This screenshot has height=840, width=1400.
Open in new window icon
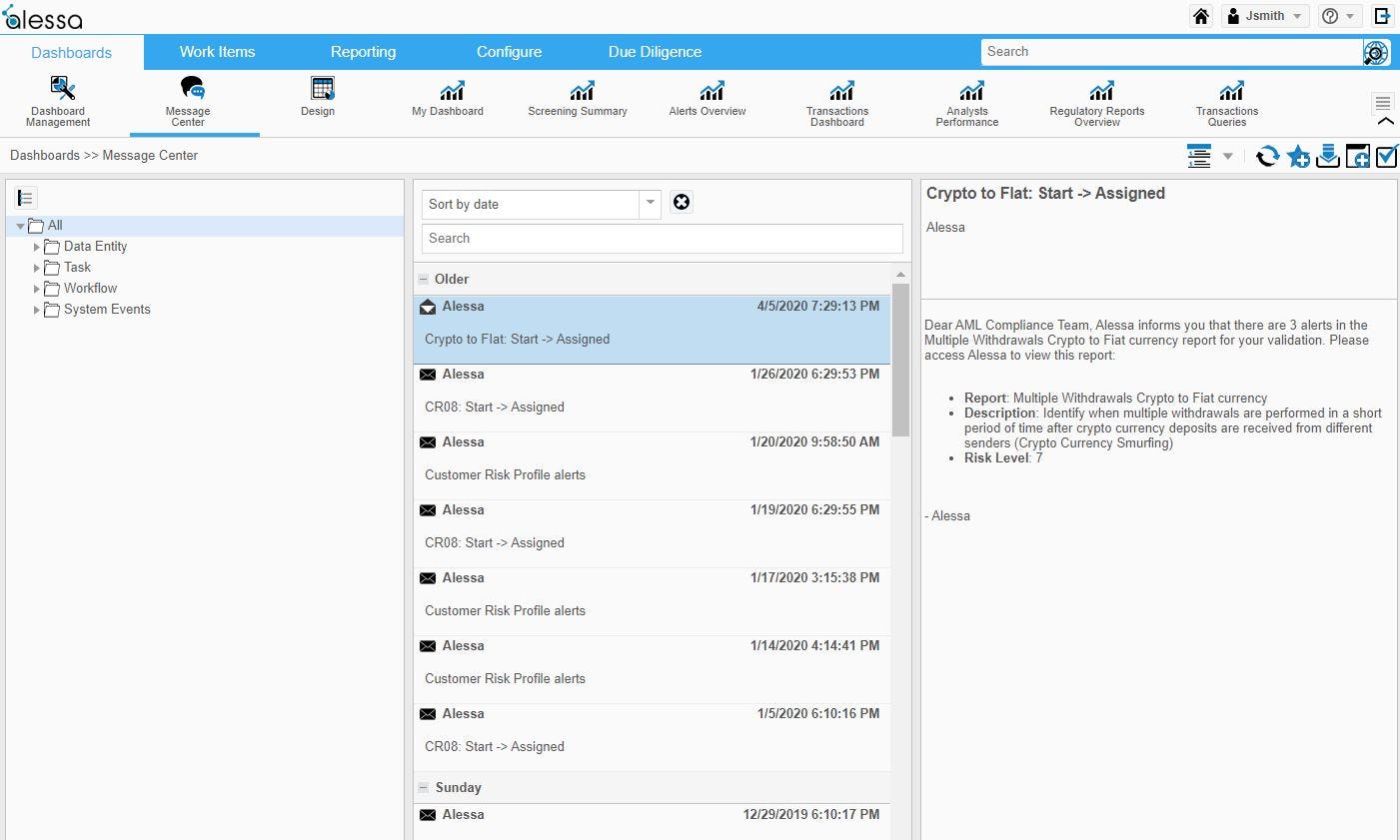pos(1357,156)
